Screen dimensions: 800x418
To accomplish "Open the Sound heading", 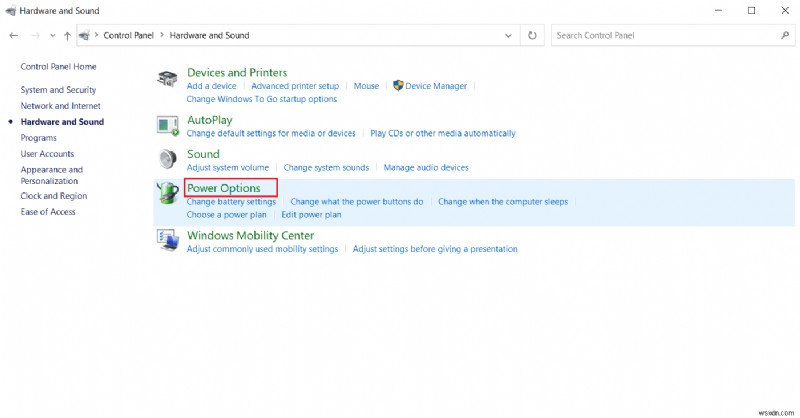I will click(203, 154).
